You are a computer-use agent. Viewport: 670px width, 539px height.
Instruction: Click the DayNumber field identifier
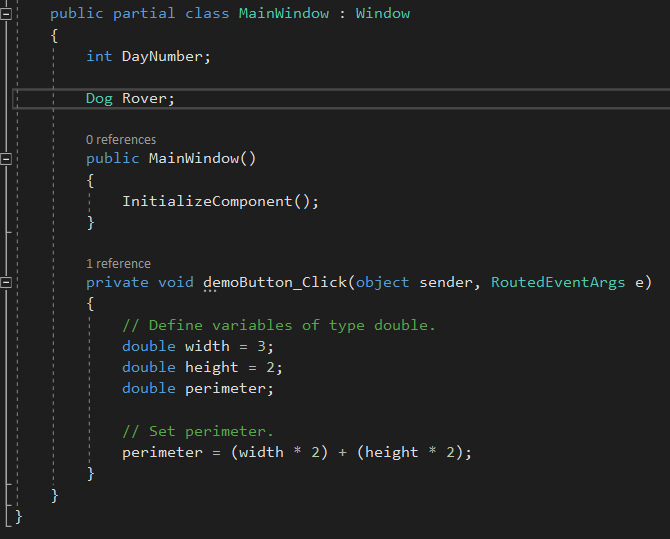click(164, 56)
